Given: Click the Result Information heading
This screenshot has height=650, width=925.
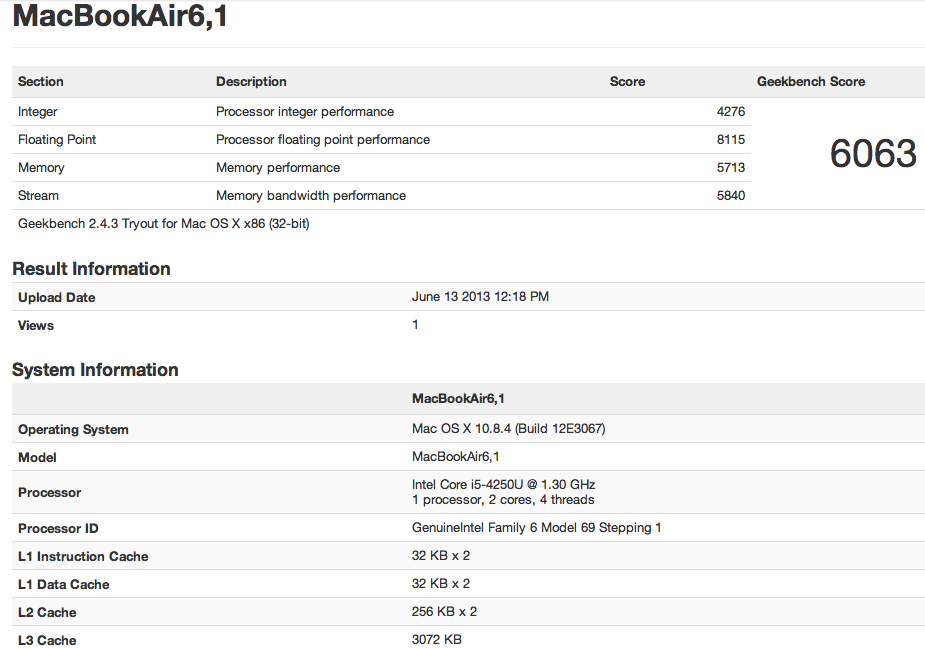Looking at the screenshot, I should (x=91, y=269).
